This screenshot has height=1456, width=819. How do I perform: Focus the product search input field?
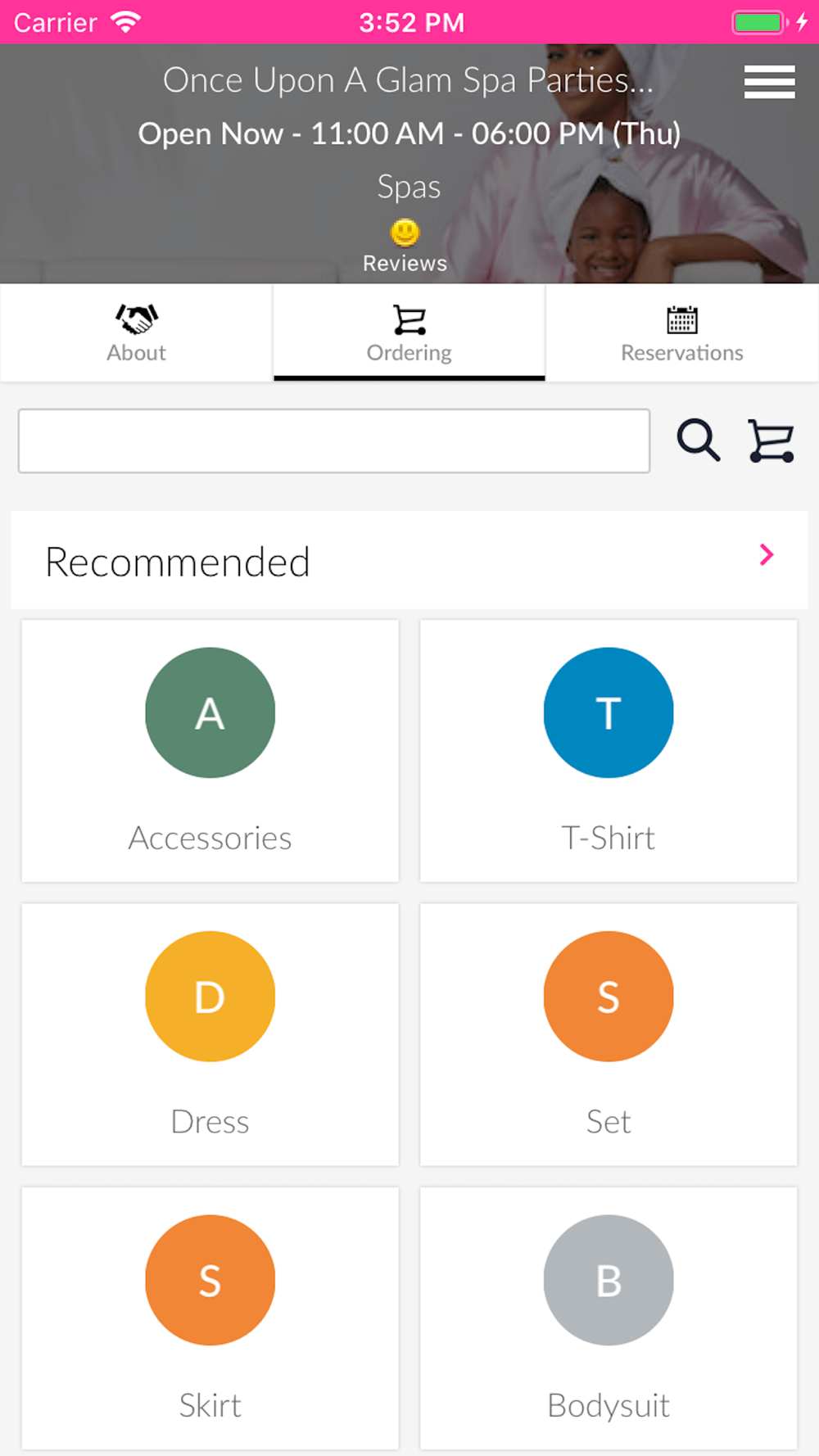(x=334, y=441)
